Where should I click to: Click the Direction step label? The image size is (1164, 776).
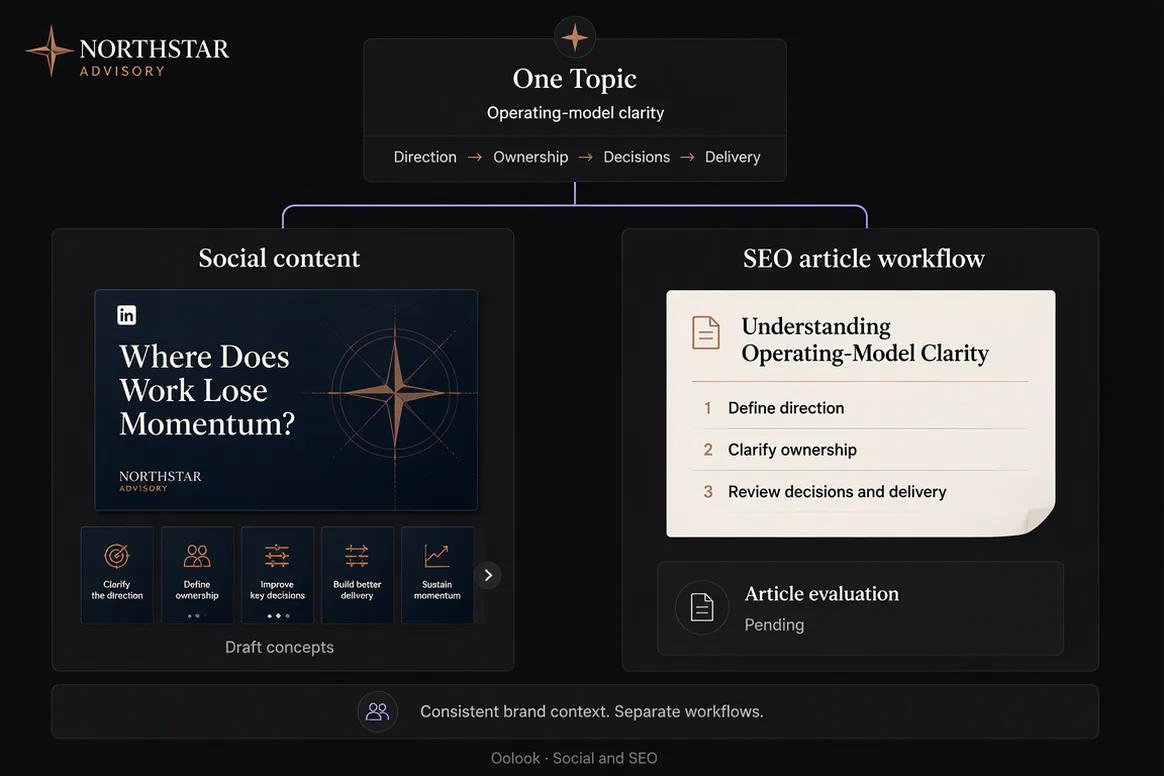(425, 157)
